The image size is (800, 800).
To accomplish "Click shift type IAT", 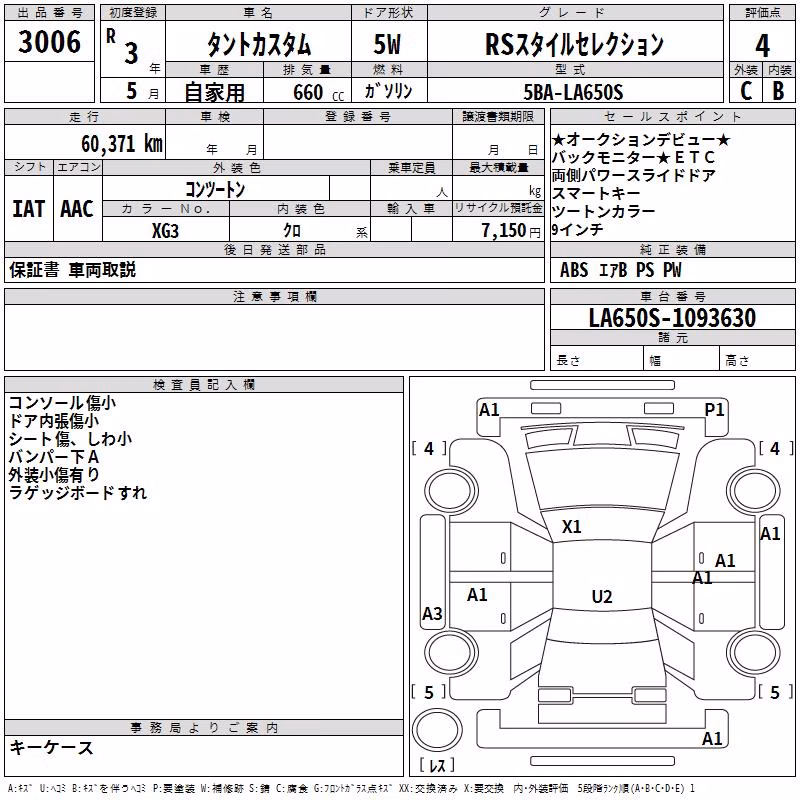I will click(x=29, y=209).
